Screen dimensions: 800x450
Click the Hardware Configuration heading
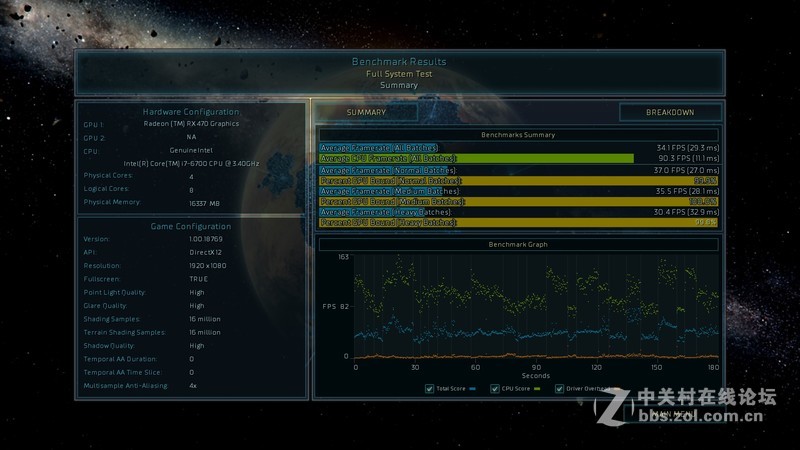pyautogui.click(x=191, y=112)
